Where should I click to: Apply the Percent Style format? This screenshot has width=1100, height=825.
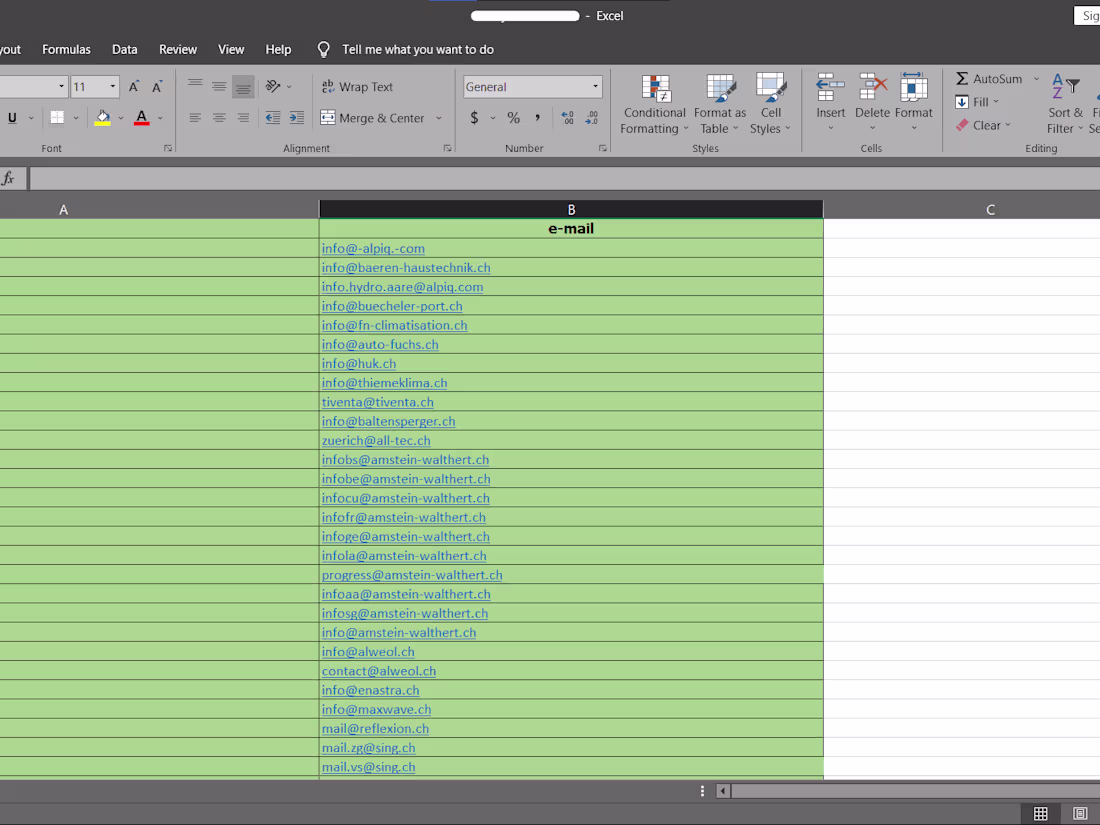point(512,117)
